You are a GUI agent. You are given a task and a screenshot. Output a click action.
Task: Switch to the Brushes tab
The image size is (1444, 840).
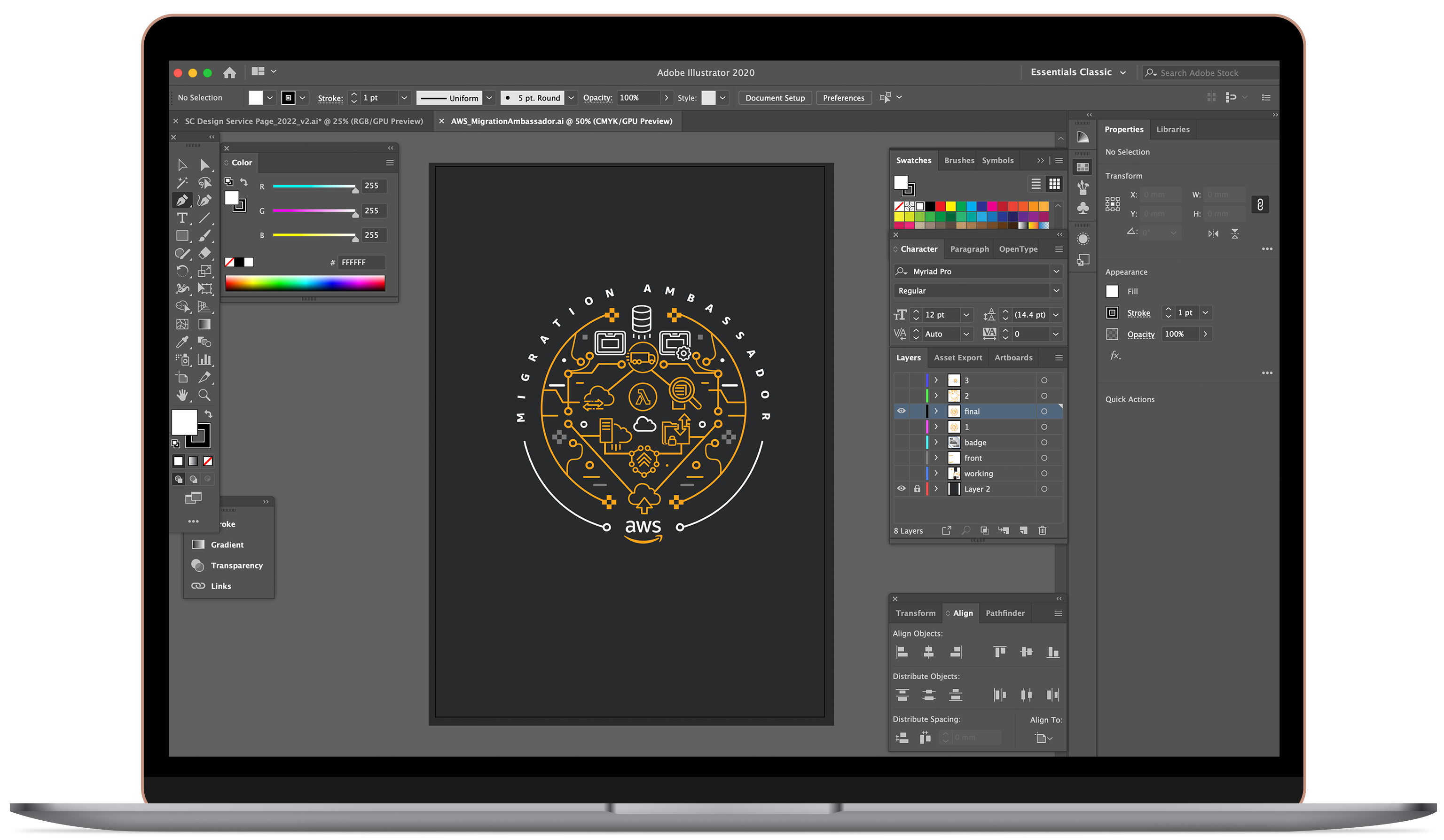(958, 160)
